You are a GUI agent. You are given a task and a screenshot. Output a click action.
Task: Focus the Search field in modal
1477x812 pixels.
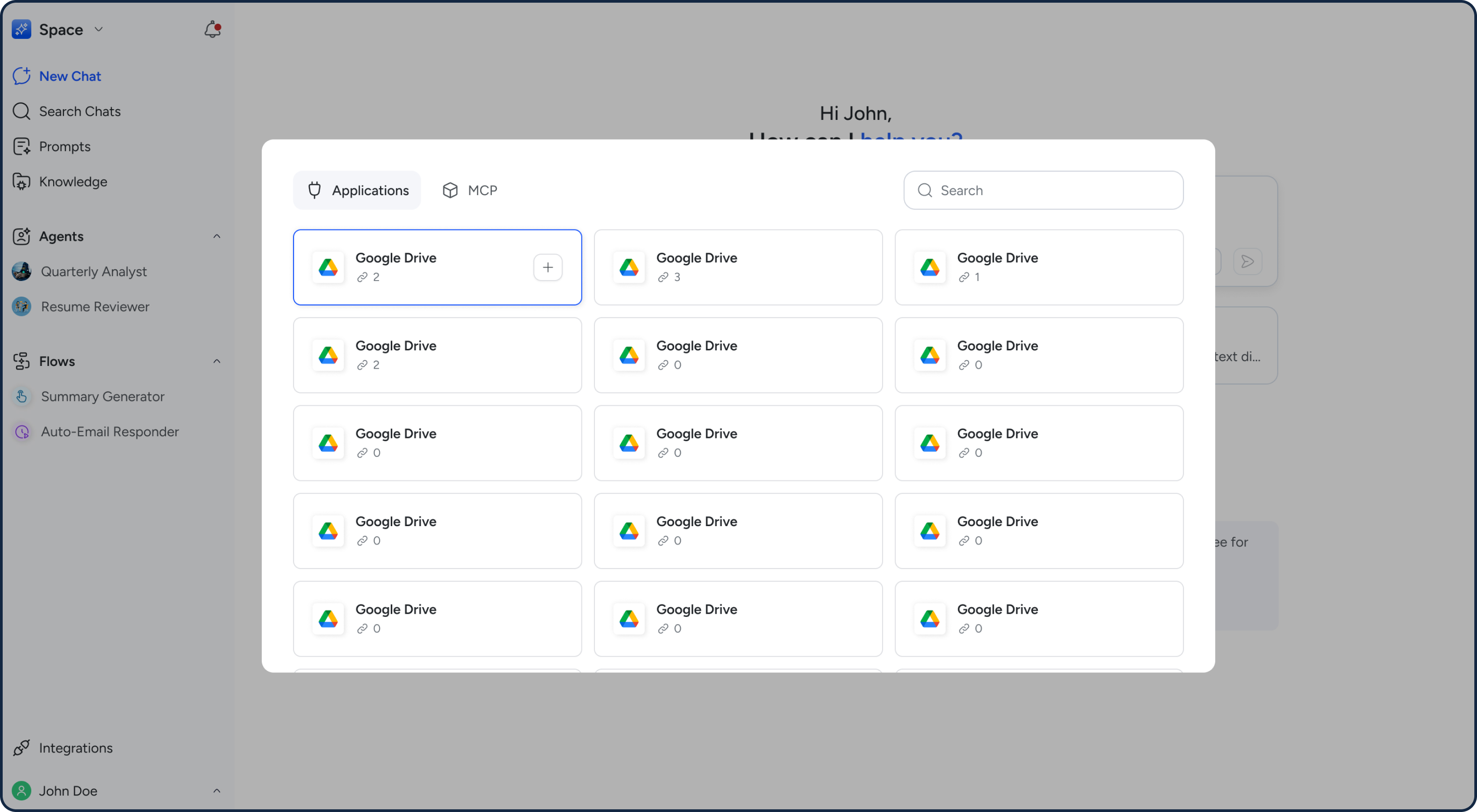[1044, 190]
